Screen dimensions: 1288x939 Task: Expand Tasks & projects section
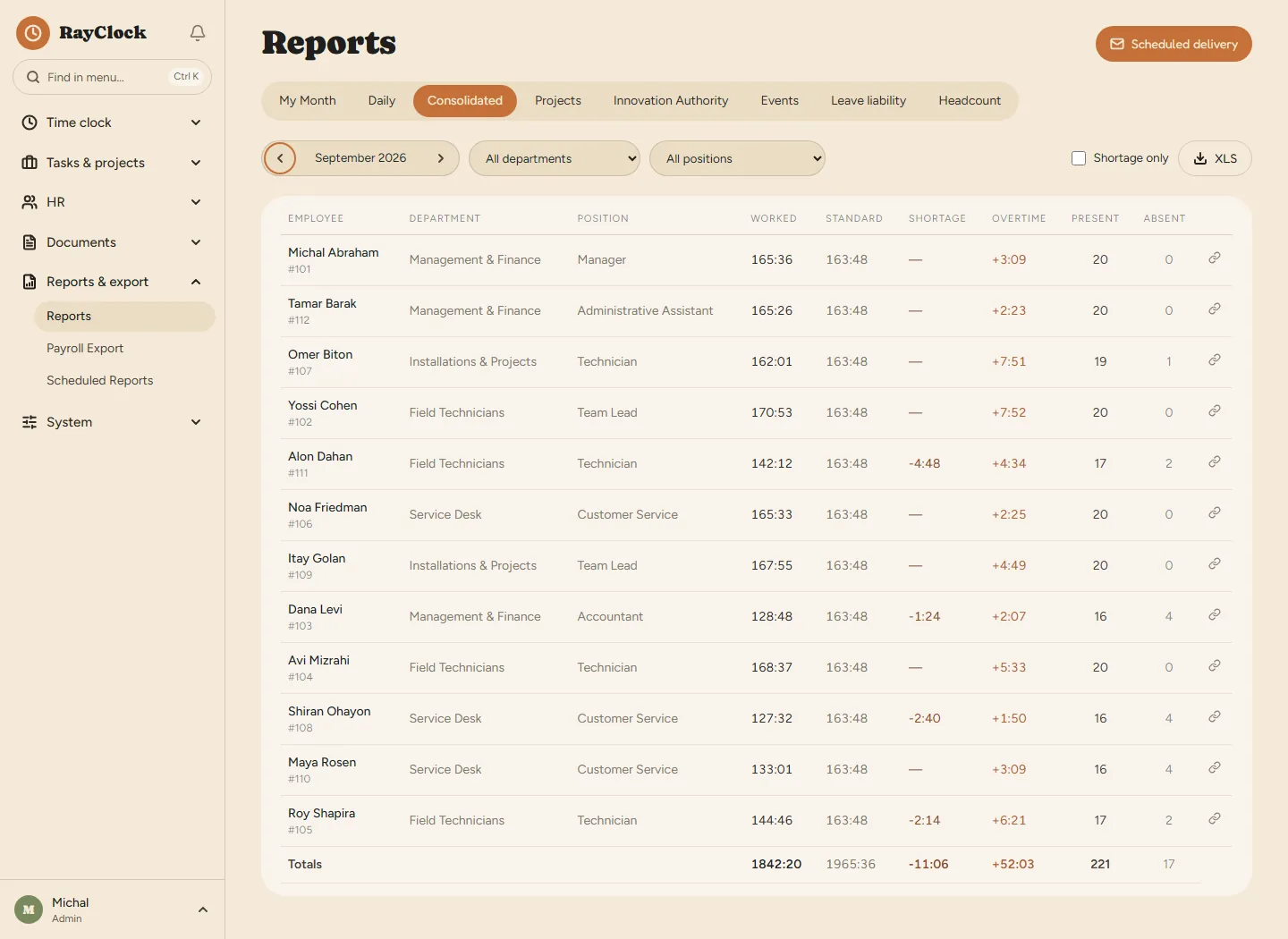[112, 163]
